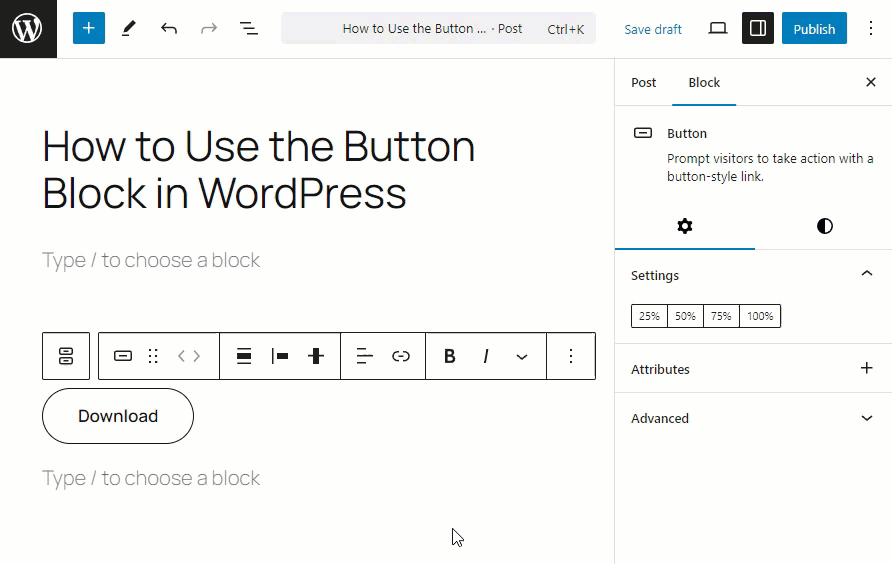The width and height of the screenshot is (892, 564).
Task: Click empty paragraph below Download button
Action: click(x=151, y=478)
